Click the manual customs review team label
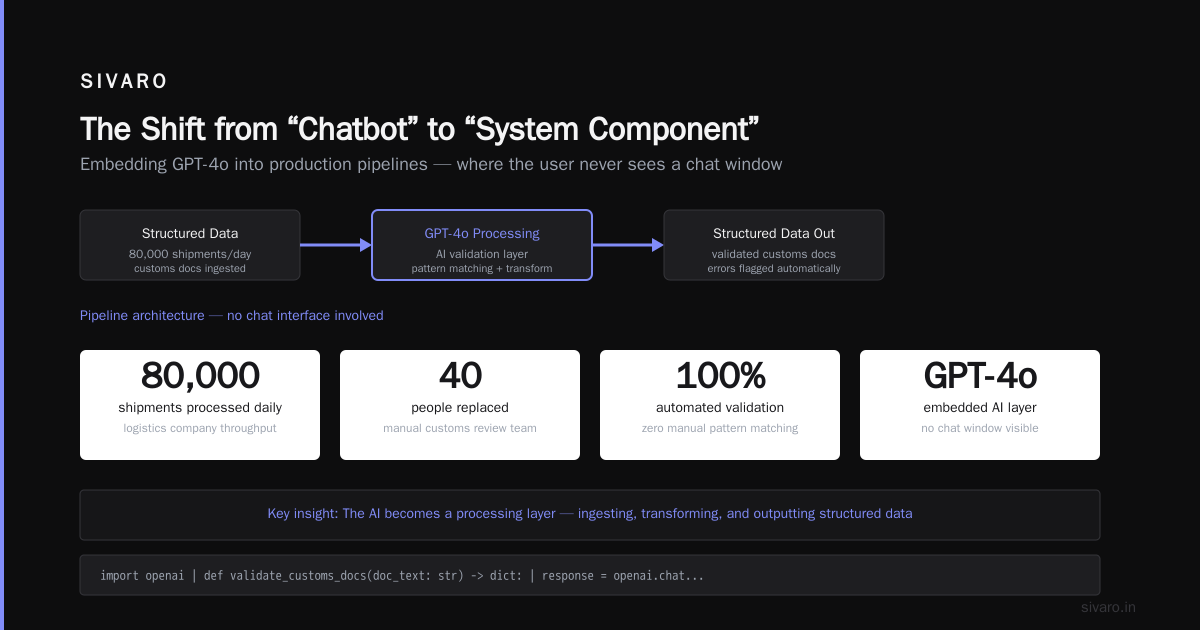The width and height of the screenshot is (1200, 630). tap(460, 428)
